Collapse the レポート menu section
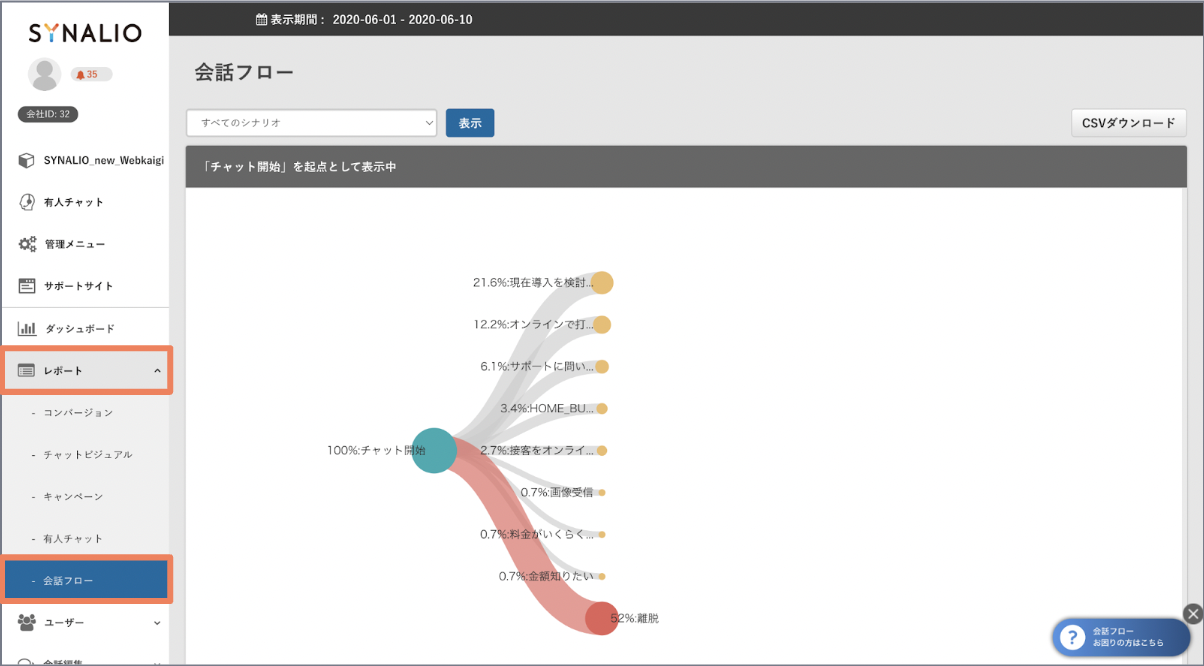This screenshot has width=1204, height=666. tap(157, 371)
